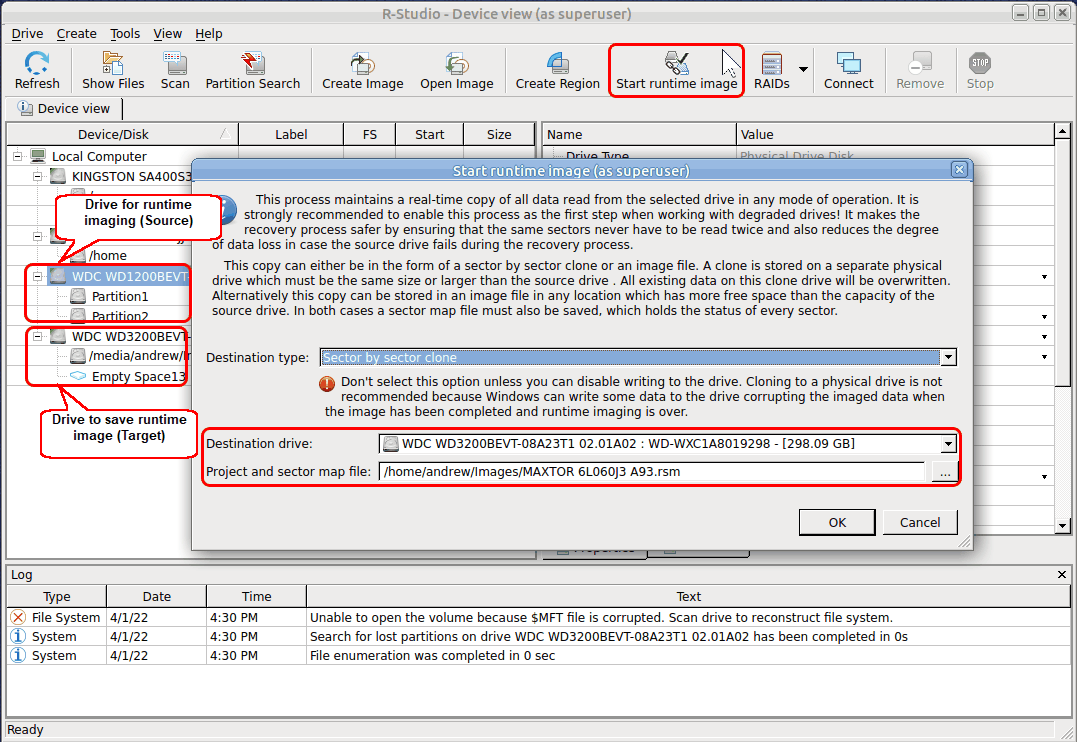
Task: Click the Size column header
Action: 499,135
